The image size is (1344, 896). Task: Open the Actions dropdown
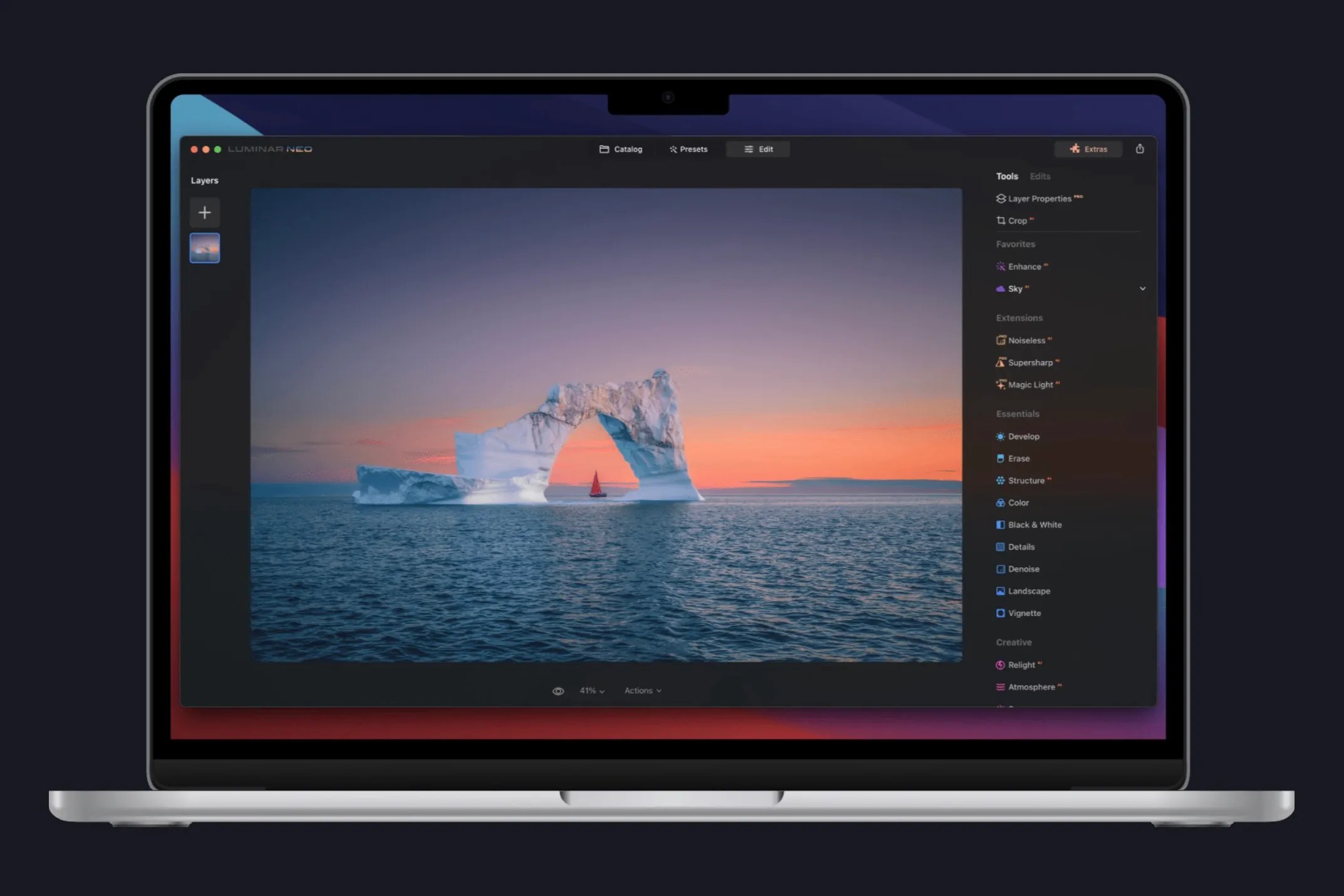[x=643, y=690]
